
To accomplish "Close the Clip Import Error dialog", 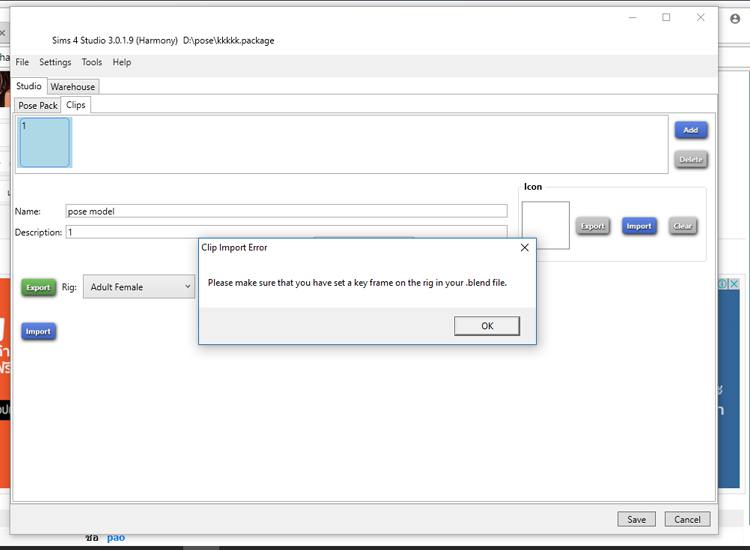I will pos(524,247).
